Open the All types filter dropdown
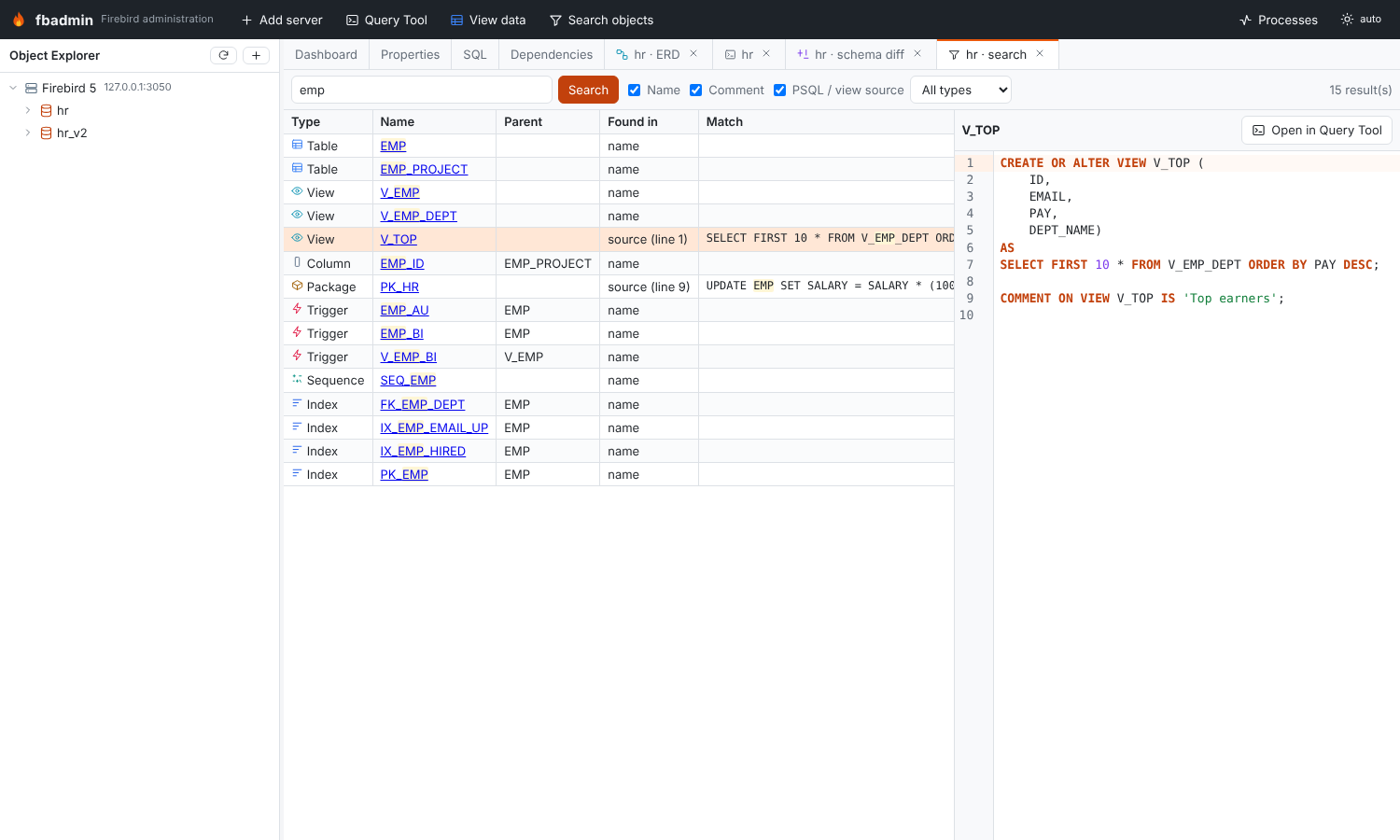1400x840 pixels. 960,91
